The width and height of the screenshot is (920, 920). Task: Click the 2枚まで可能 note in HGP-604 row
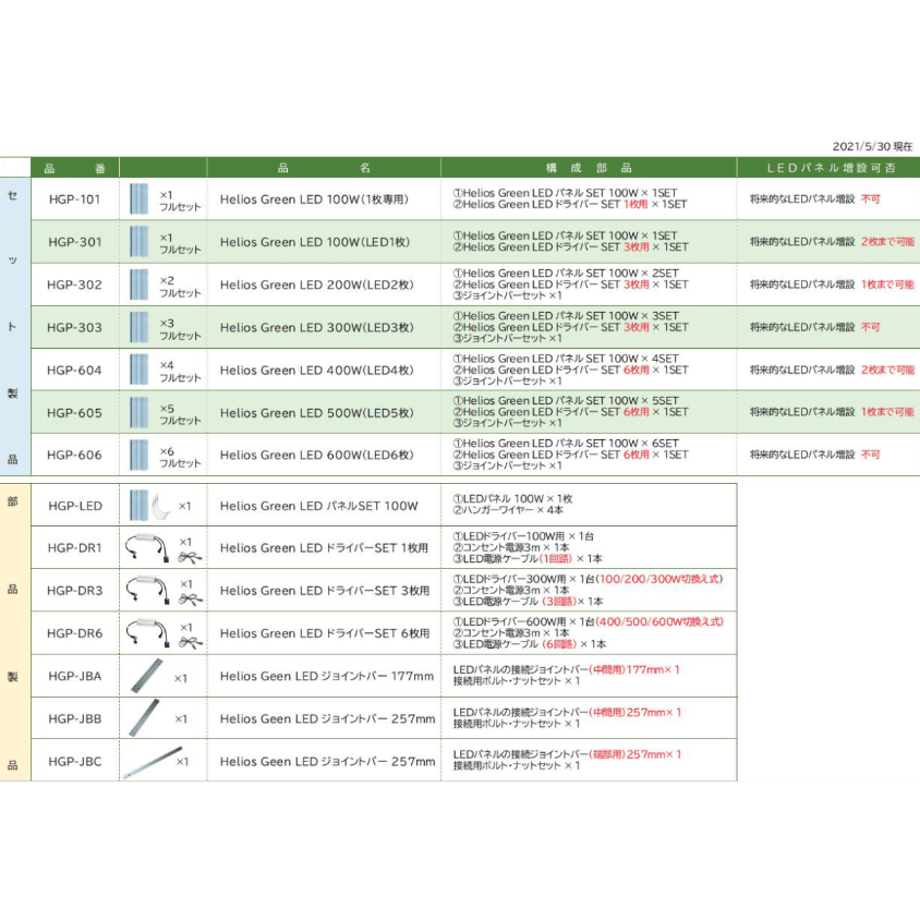pyautogui.click(x=888, y=370)
